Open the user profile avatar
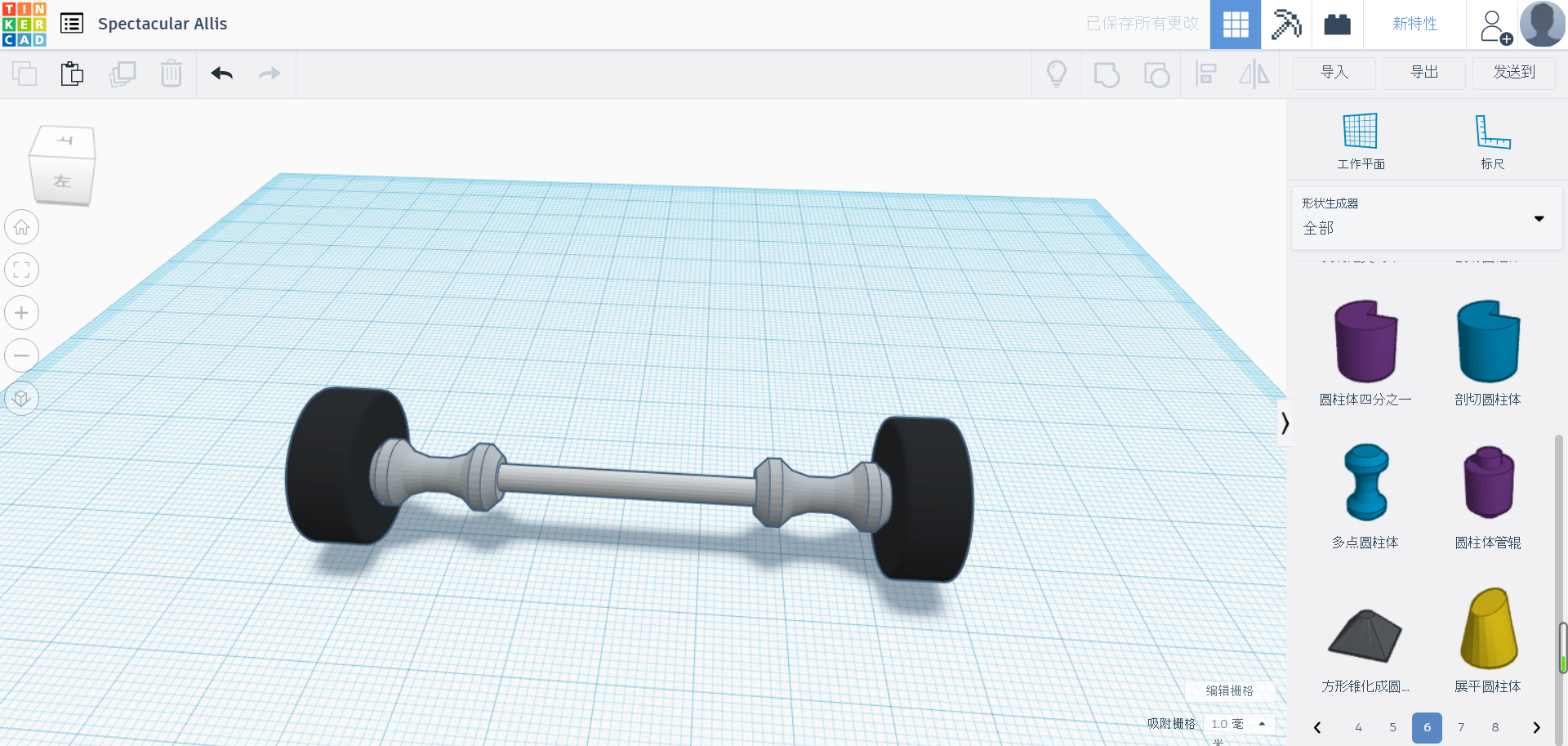Image resolution: width=1568 pixels, height=746 pixels. (1542, 24)
